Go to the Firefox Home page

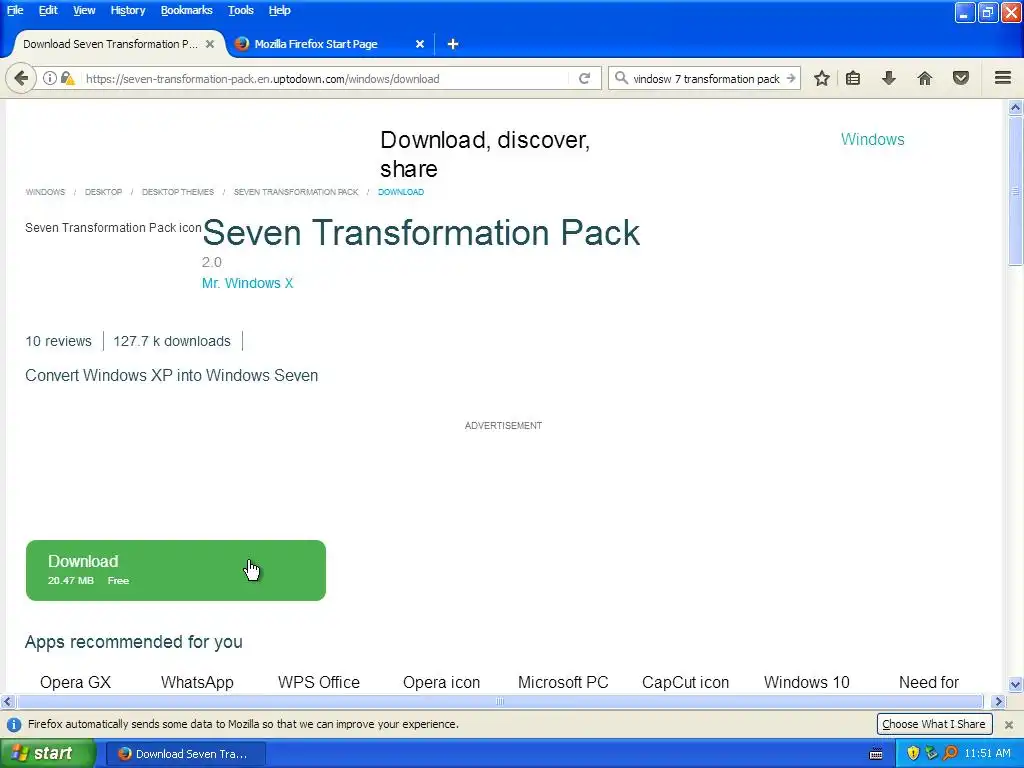tap(924, 78)
